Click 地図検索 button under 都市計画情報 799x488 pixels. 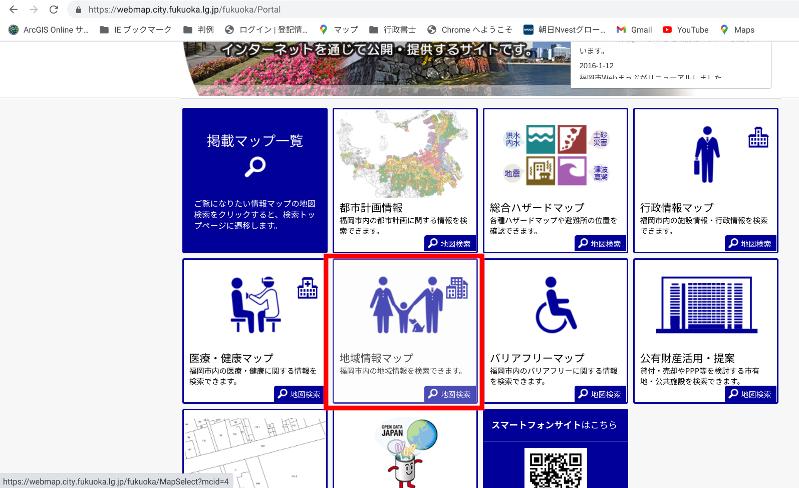pyautogui.click(x=450, y=243)
